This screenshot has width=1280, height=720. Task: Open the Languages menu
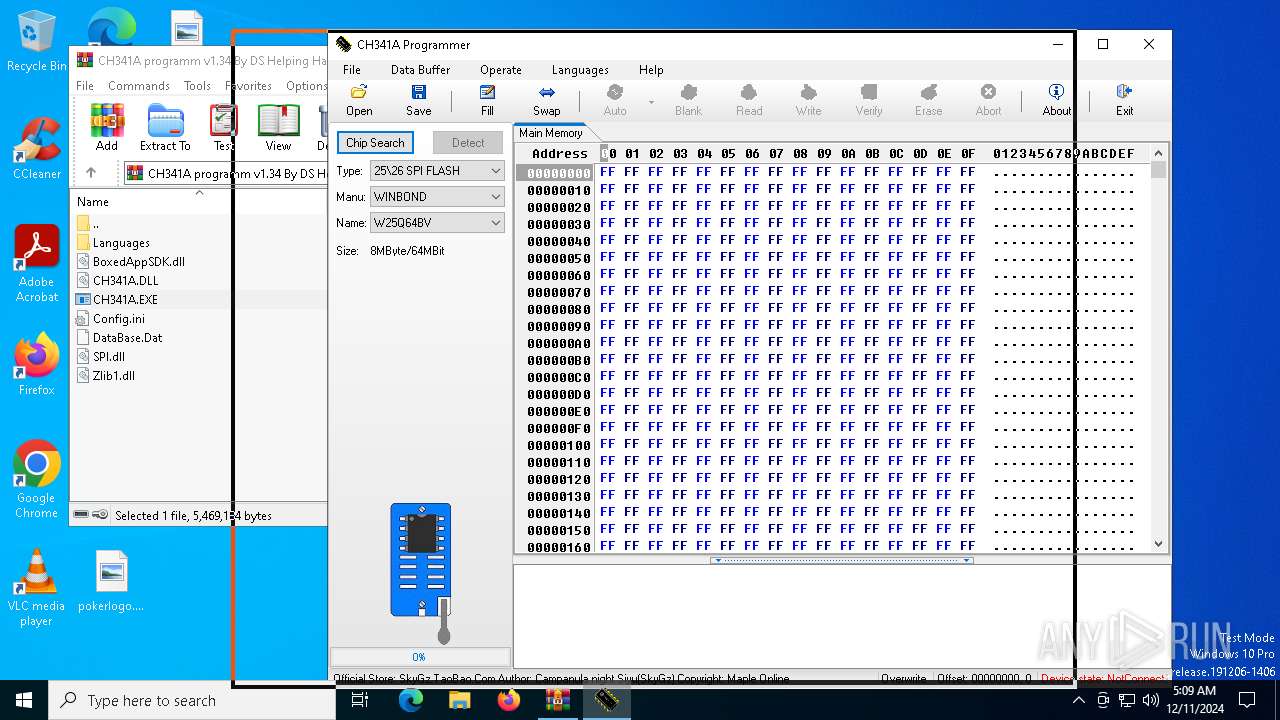(580, 70)
